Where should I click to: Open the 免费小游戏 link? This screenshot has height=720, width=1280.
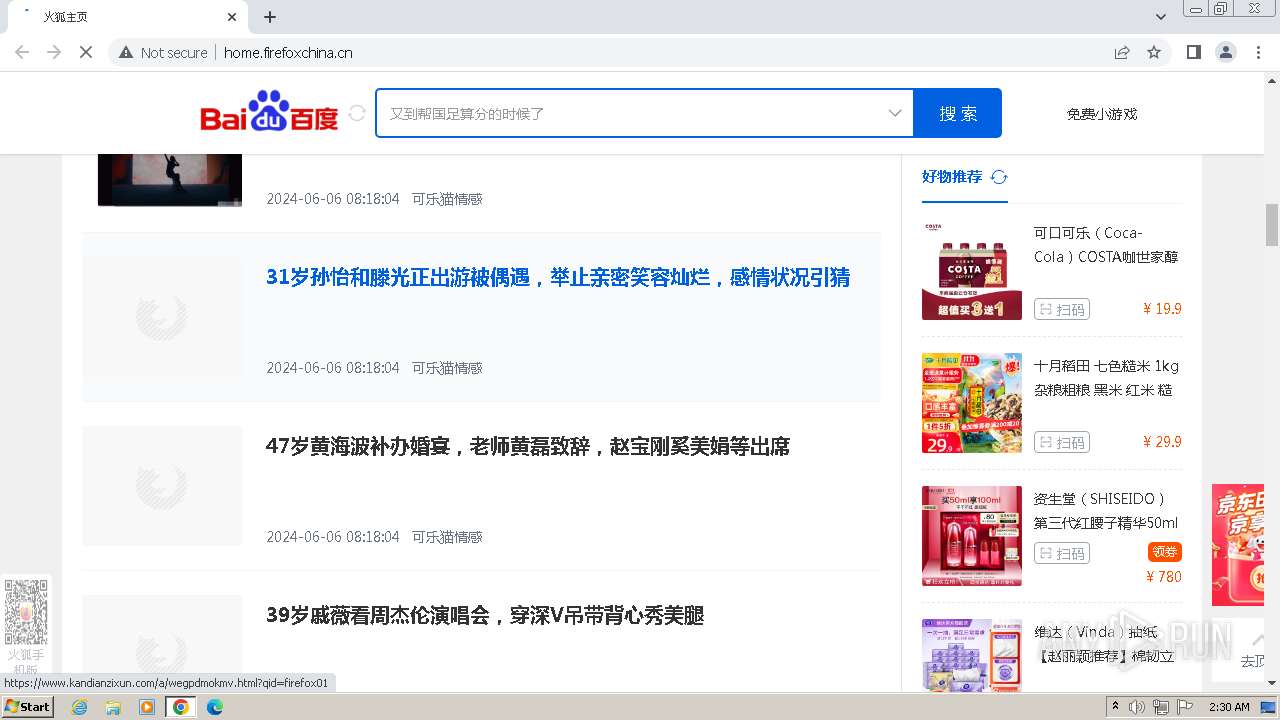(x=1102, y=114)
